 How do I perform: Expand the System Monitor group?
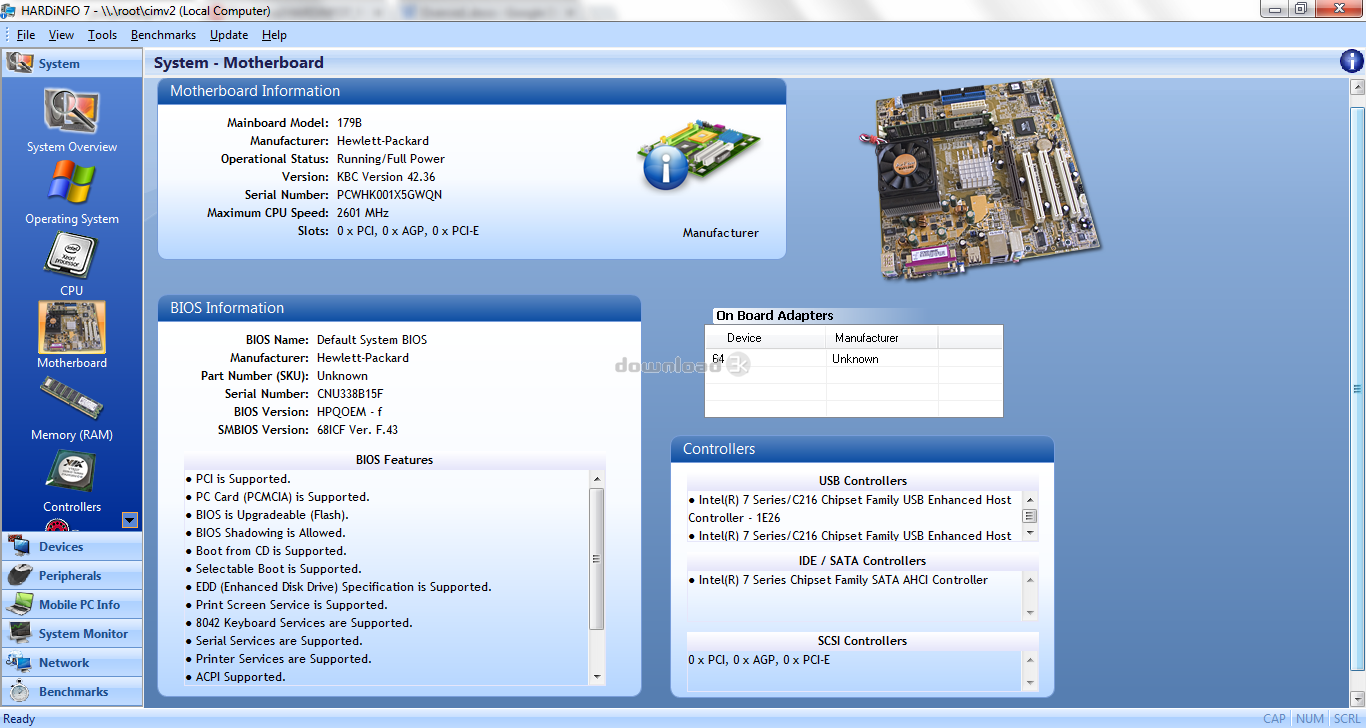[72, 634]
